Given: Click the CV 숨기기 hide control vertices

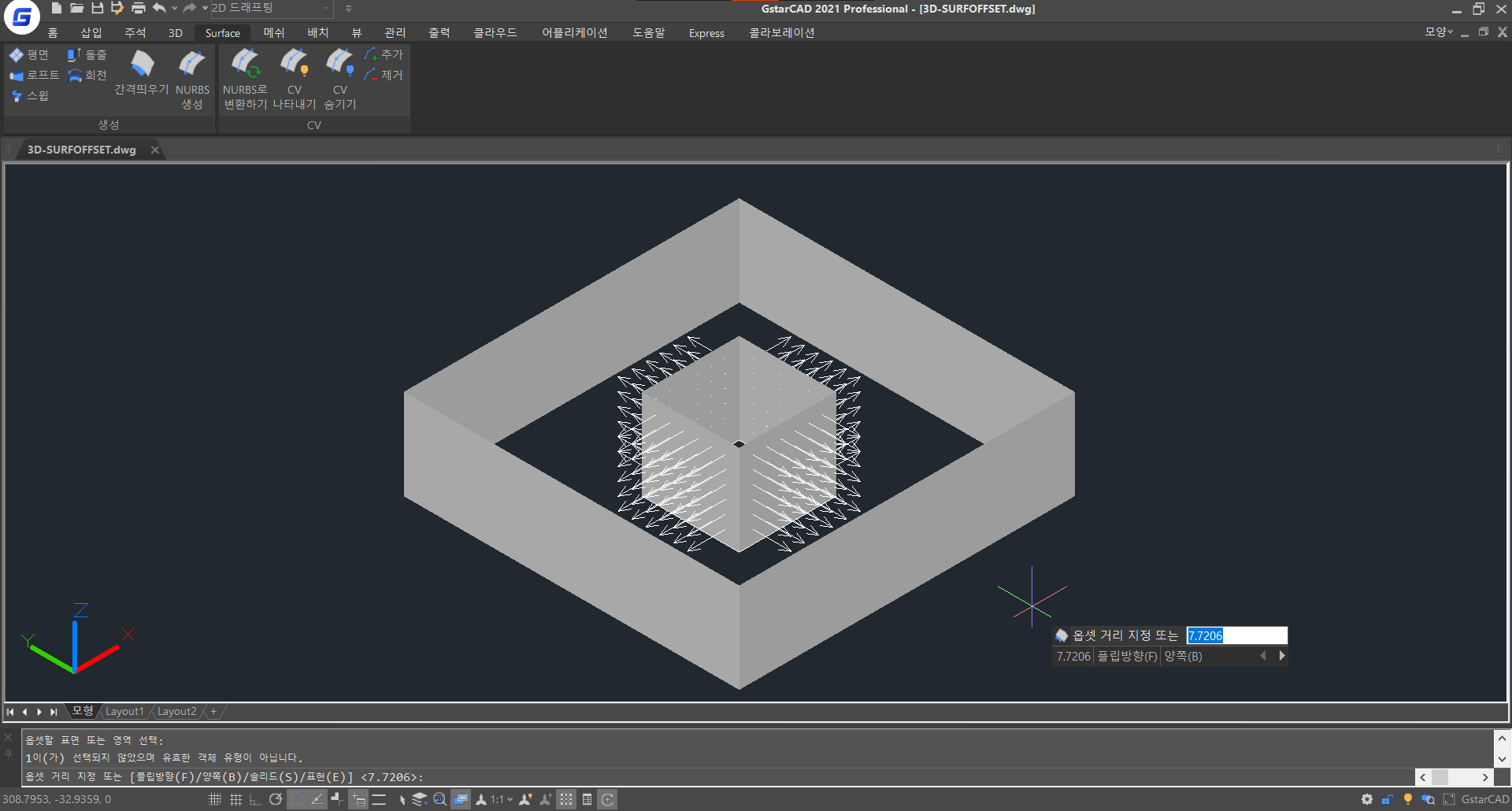Looking at the screenshot, I should click(x=340, y=80).
